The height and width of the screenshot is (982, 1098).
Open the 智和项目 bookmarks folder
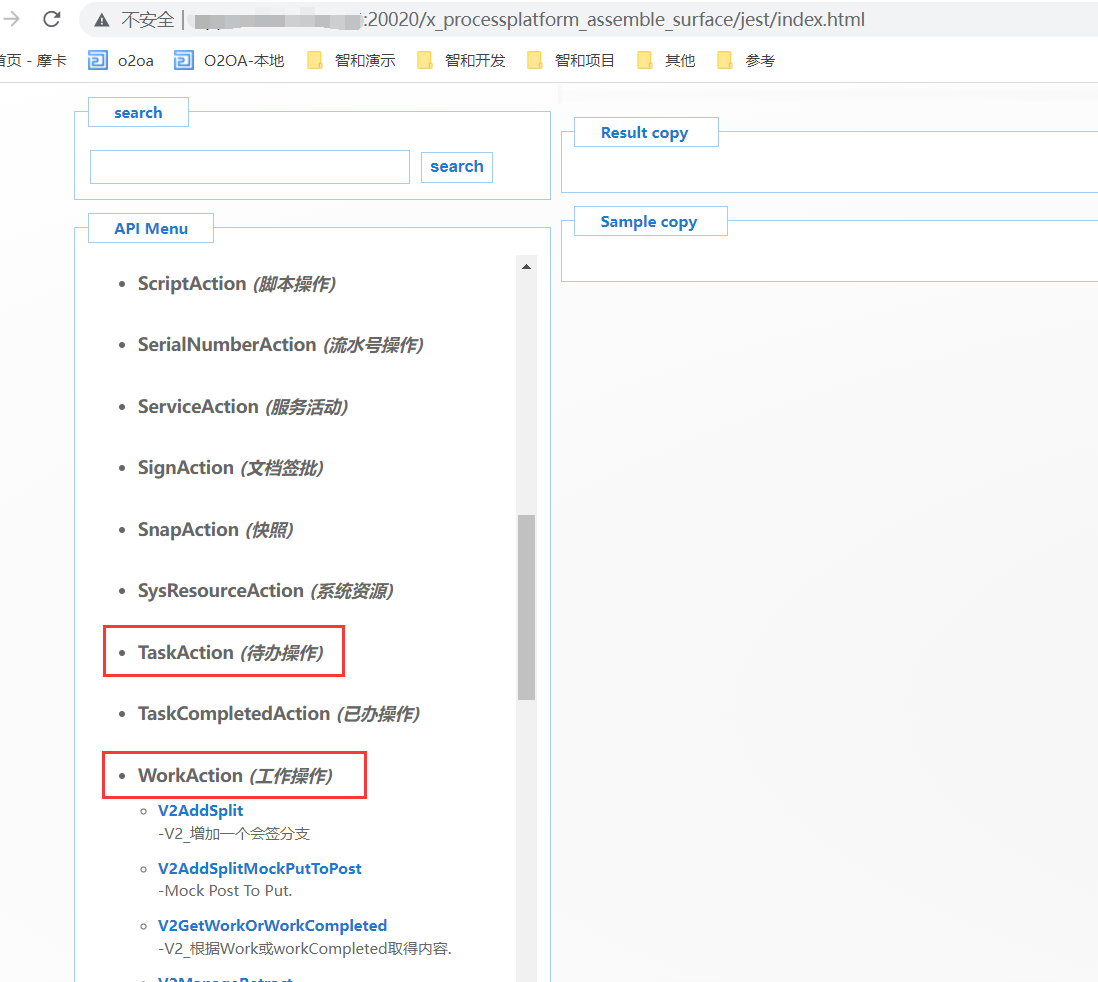(571, 61)
